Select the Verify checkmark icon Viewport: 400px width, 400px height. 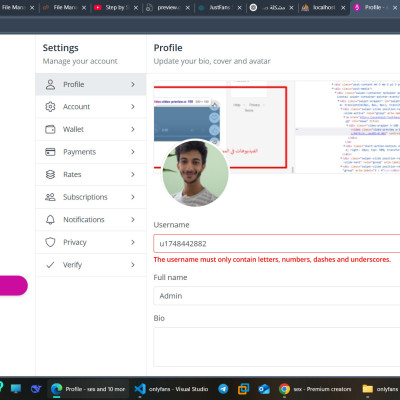[x=50, y=265]
